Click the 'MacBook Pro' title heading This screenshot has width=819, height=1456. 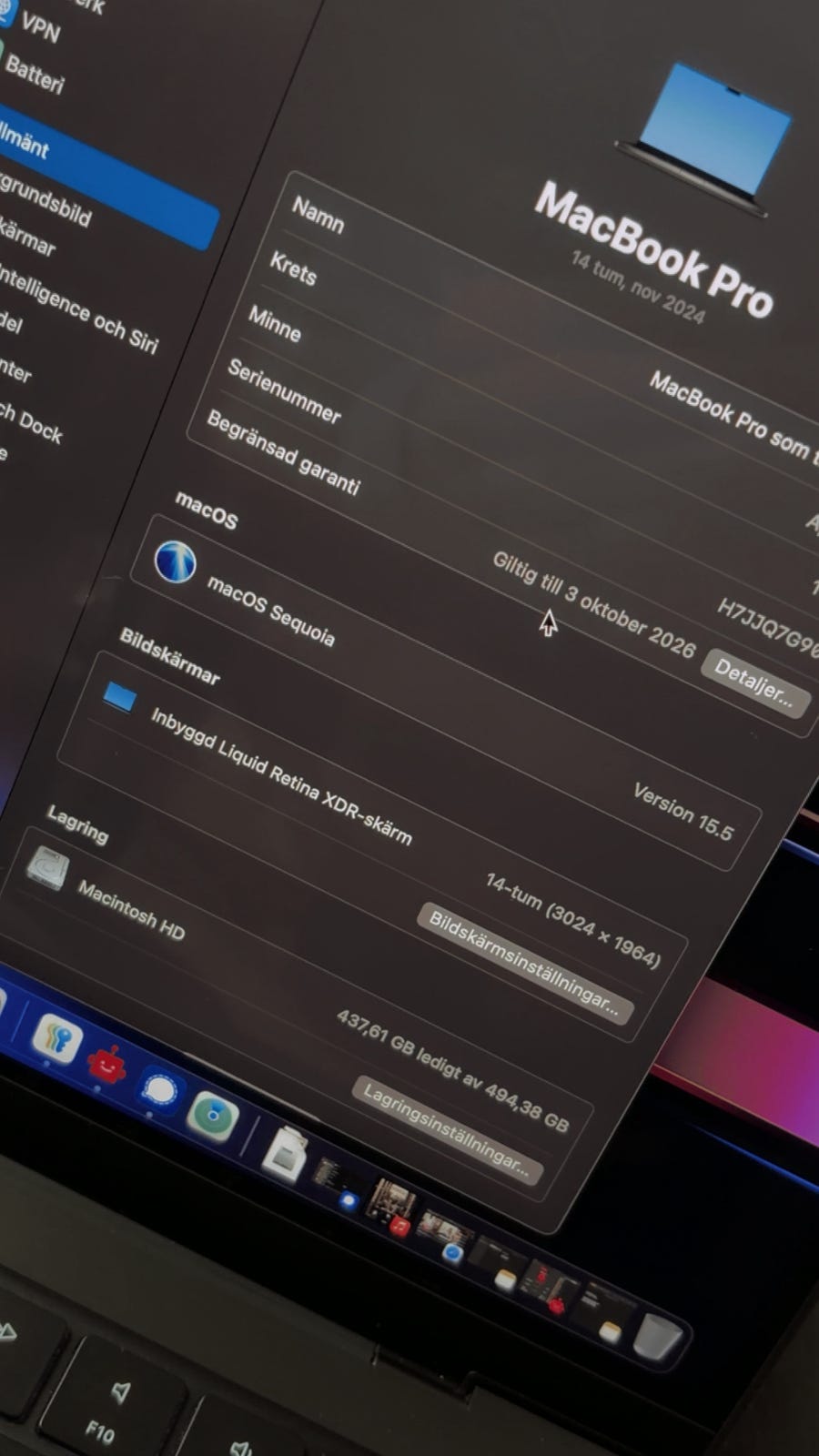(x=653, y=249)
